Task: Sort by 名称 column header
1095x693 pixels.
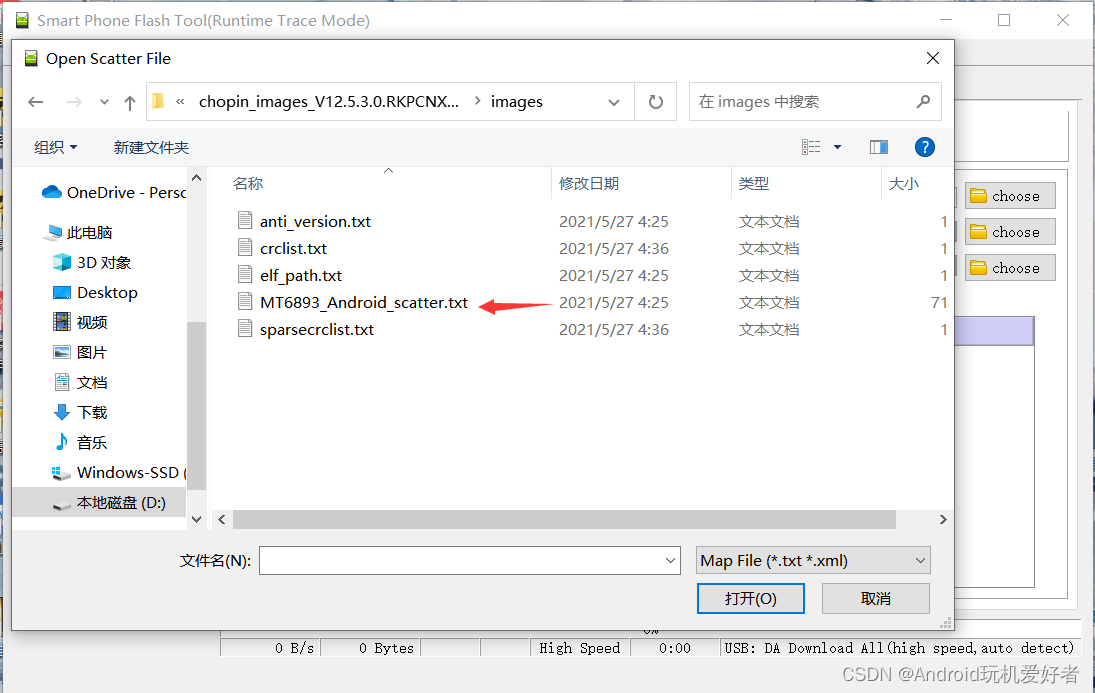Action: coord(248,184)
